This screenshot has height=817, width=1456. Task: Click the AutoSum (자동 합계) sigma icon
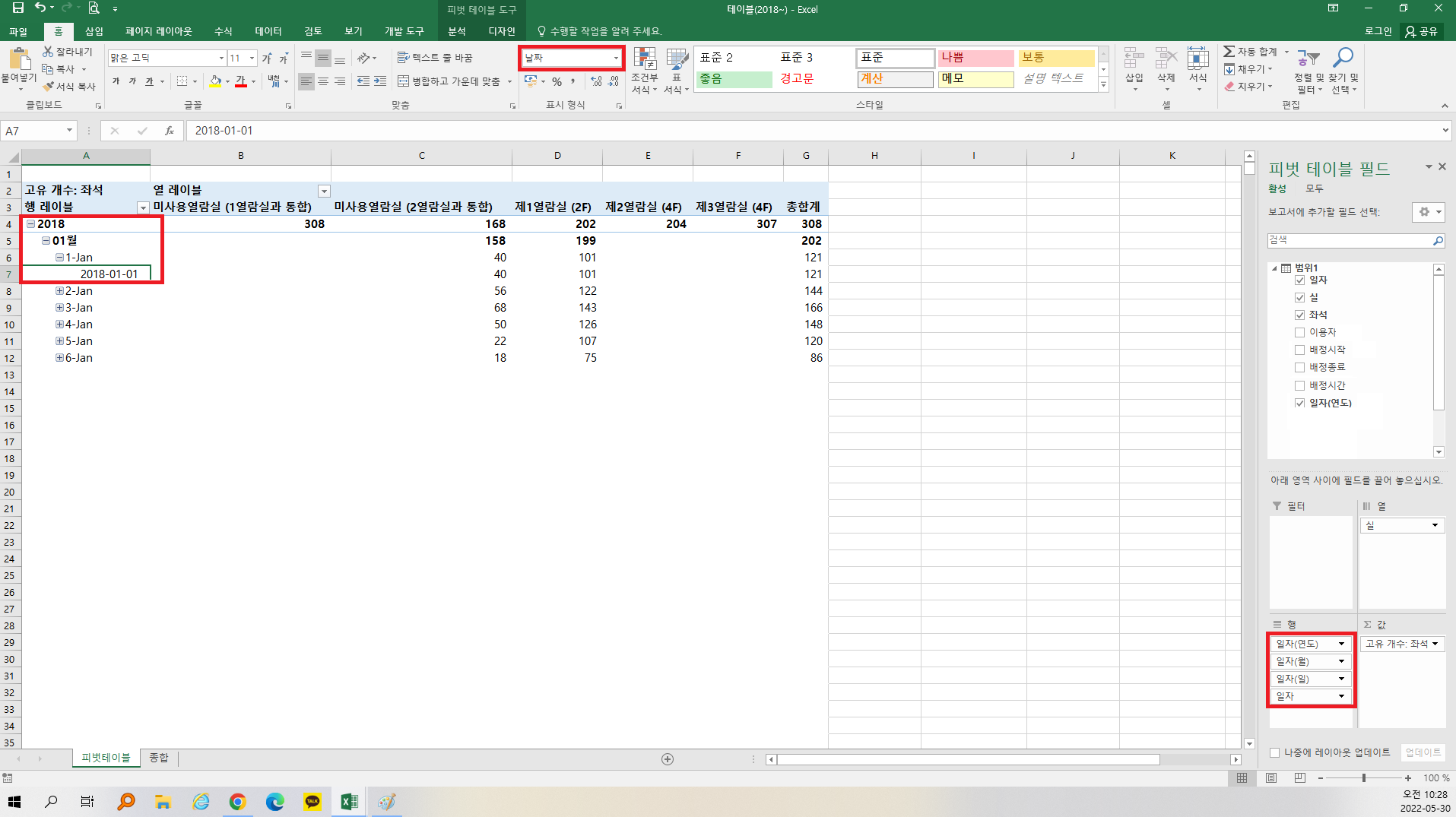click(1229, 51)
